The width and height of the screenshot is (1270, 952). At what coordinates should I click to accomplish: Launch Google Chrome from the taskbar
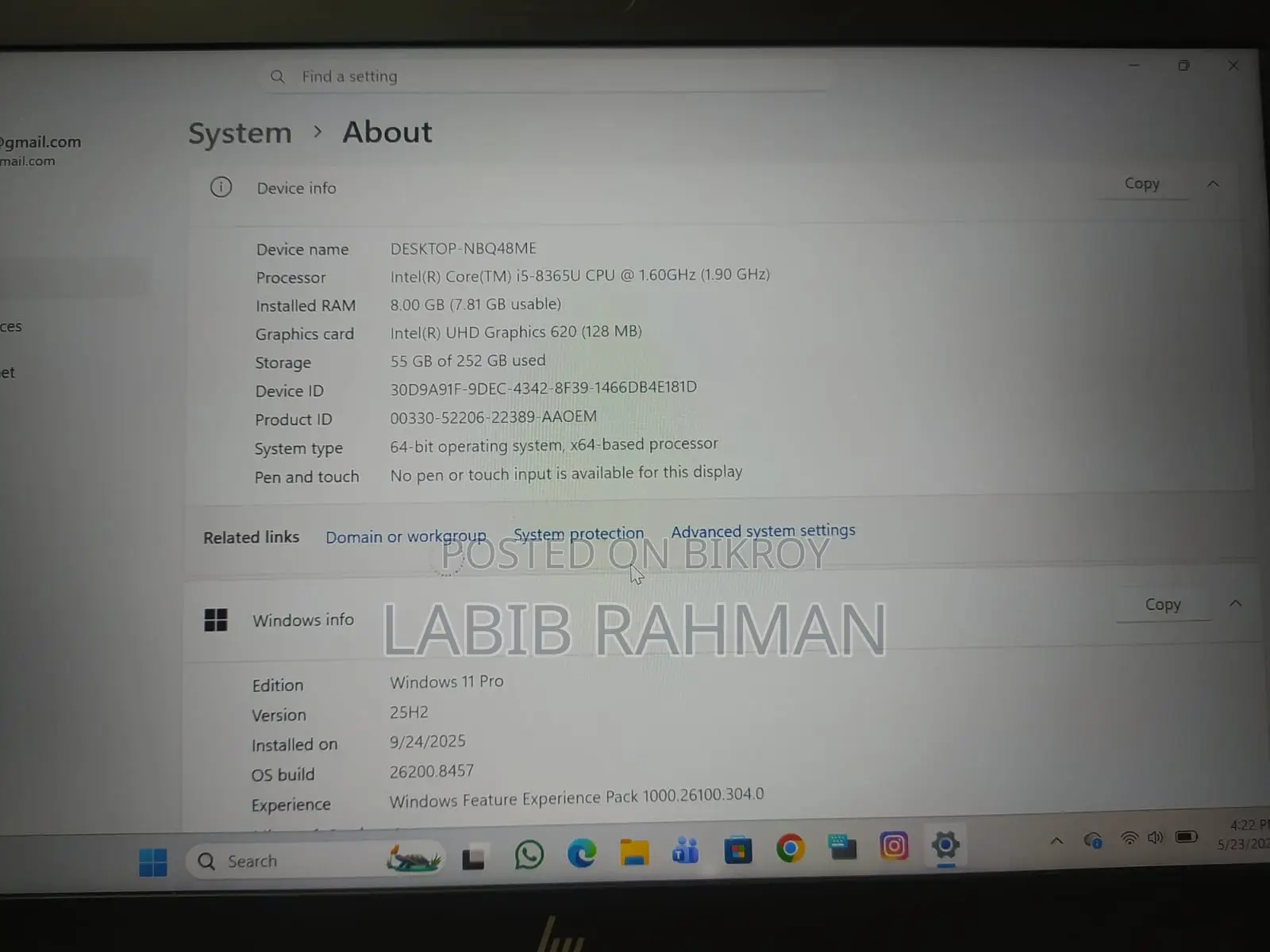click(790, 849)
